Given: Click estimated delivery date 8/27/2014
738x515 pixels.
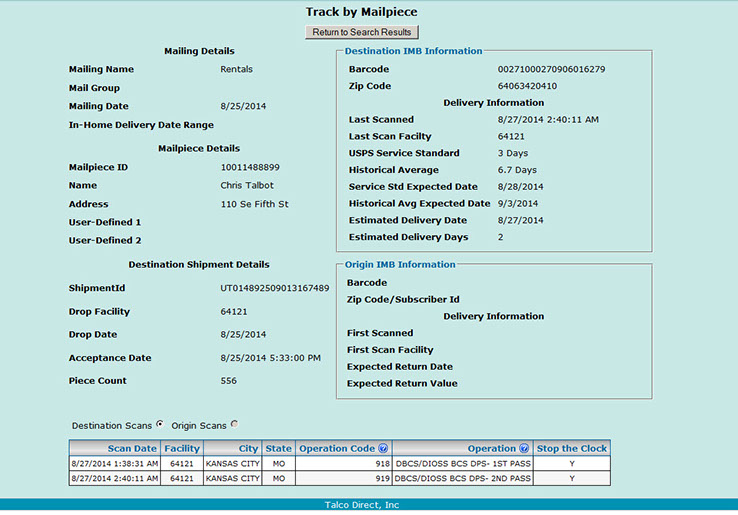Looking at the screenshot, I should point(520,220).
